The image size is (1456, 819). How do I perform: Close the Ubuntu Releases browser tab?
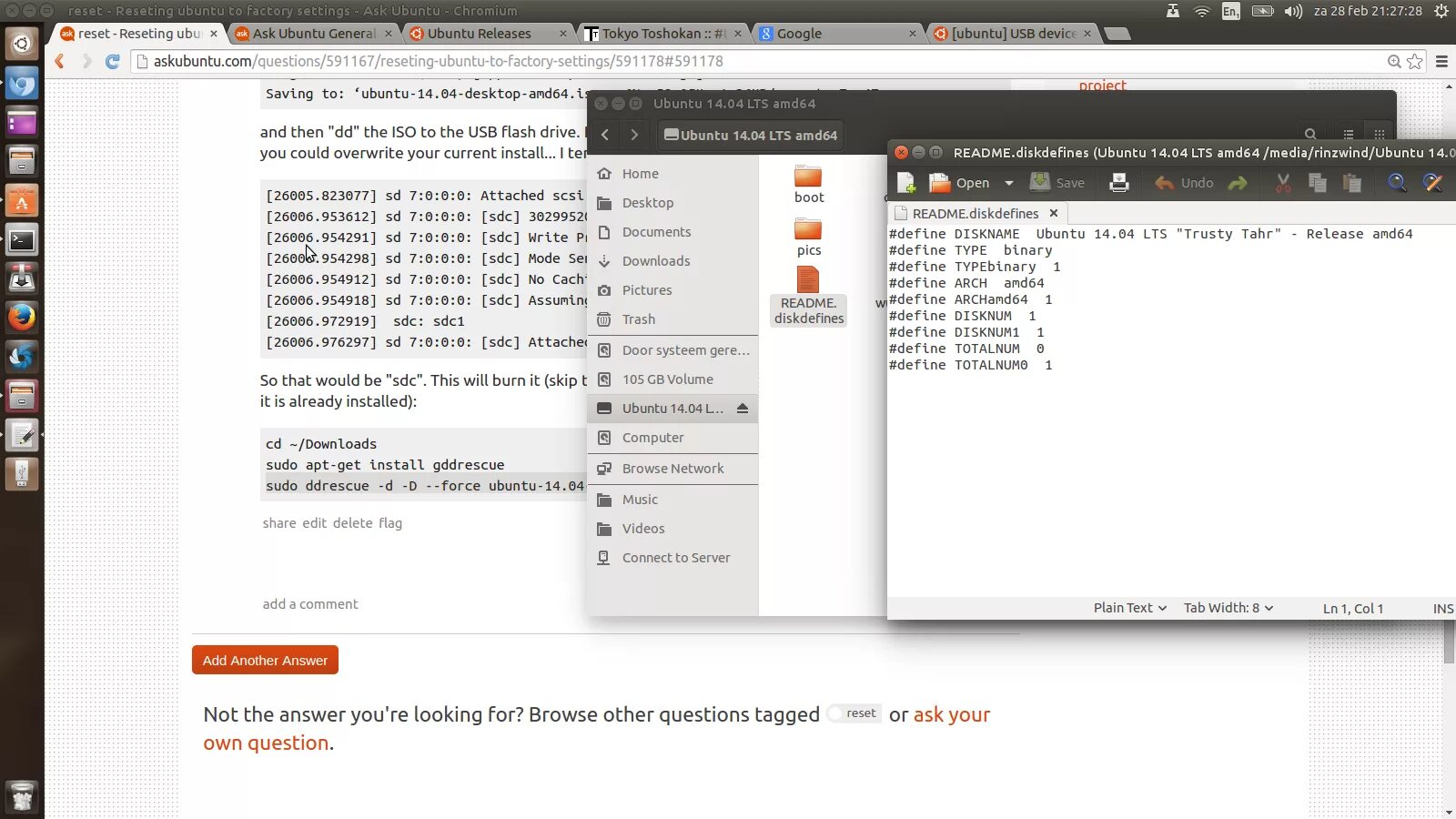click(x=563, y=34)
